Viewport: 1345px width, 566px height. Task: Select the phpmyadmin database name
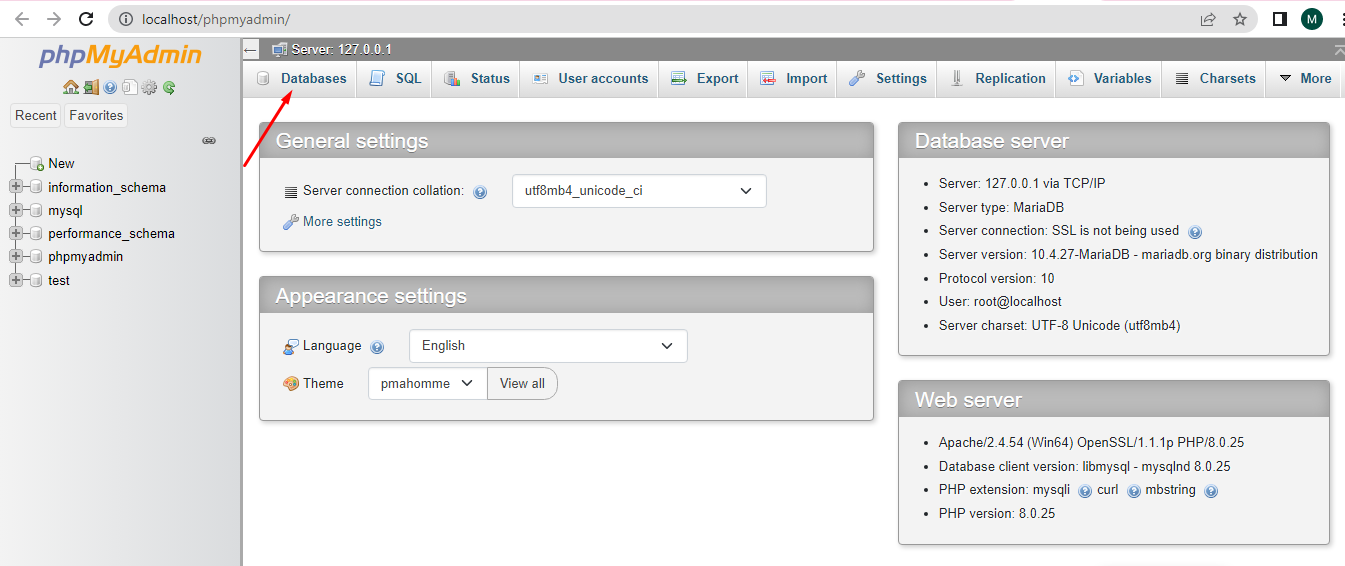tap(85, 256)
